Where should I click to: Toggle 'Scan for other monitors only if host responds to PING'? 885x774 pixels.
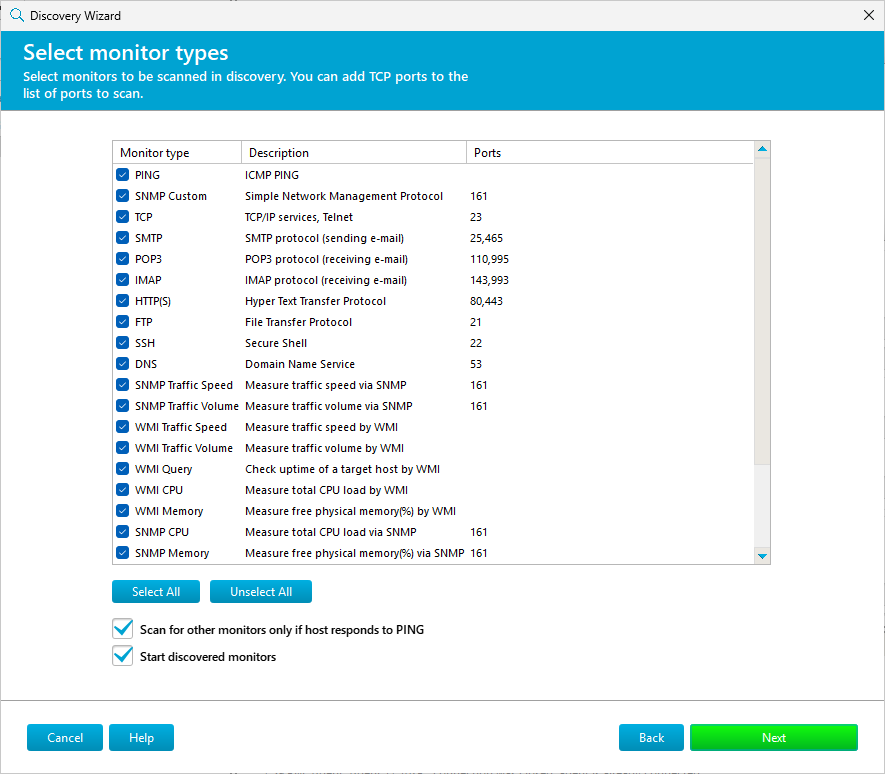click(122, 629)
